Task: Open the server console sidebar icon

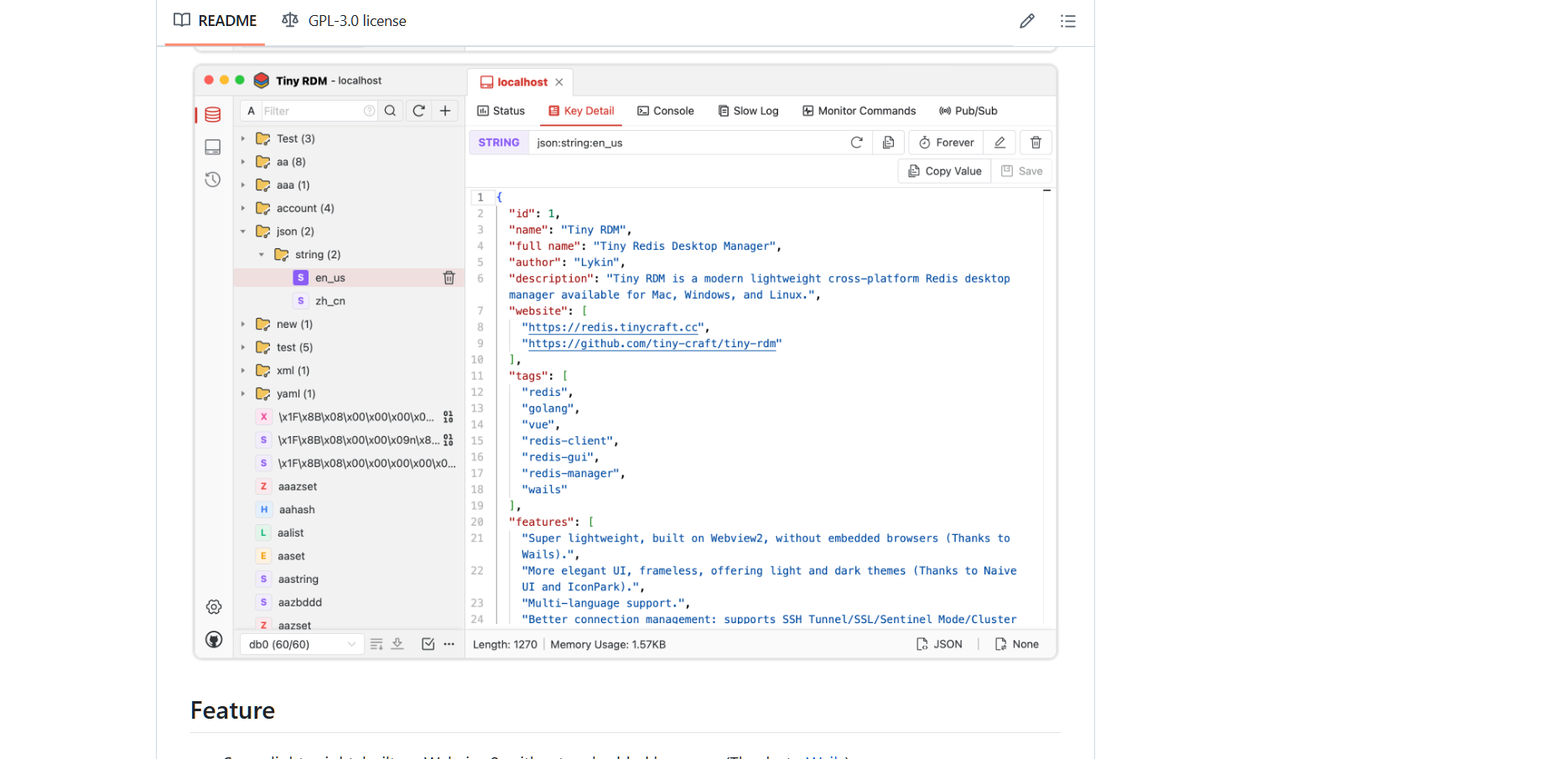Action: 213,148
